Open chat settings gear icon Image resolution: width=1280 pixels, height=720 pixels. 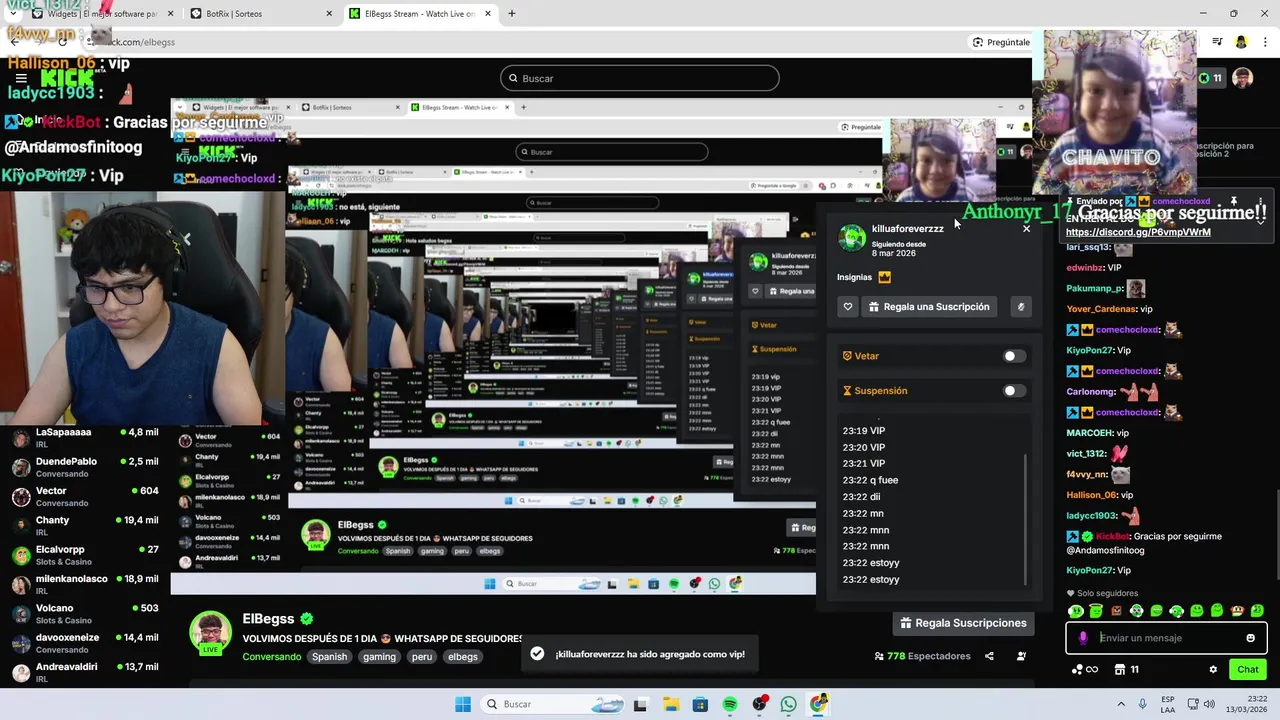1213,670
